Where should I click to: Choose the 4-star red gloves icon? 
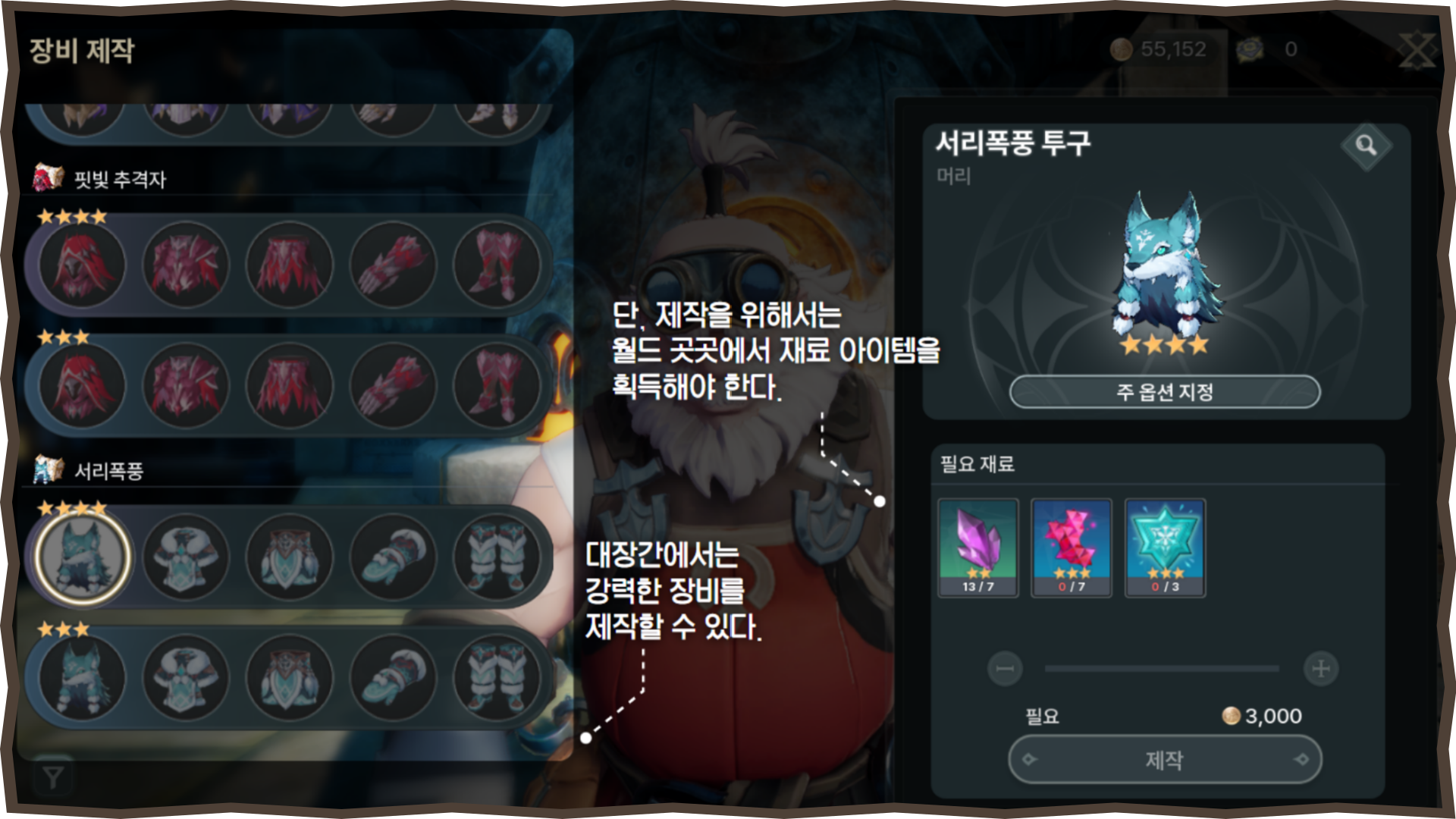(x=393, y=265)
